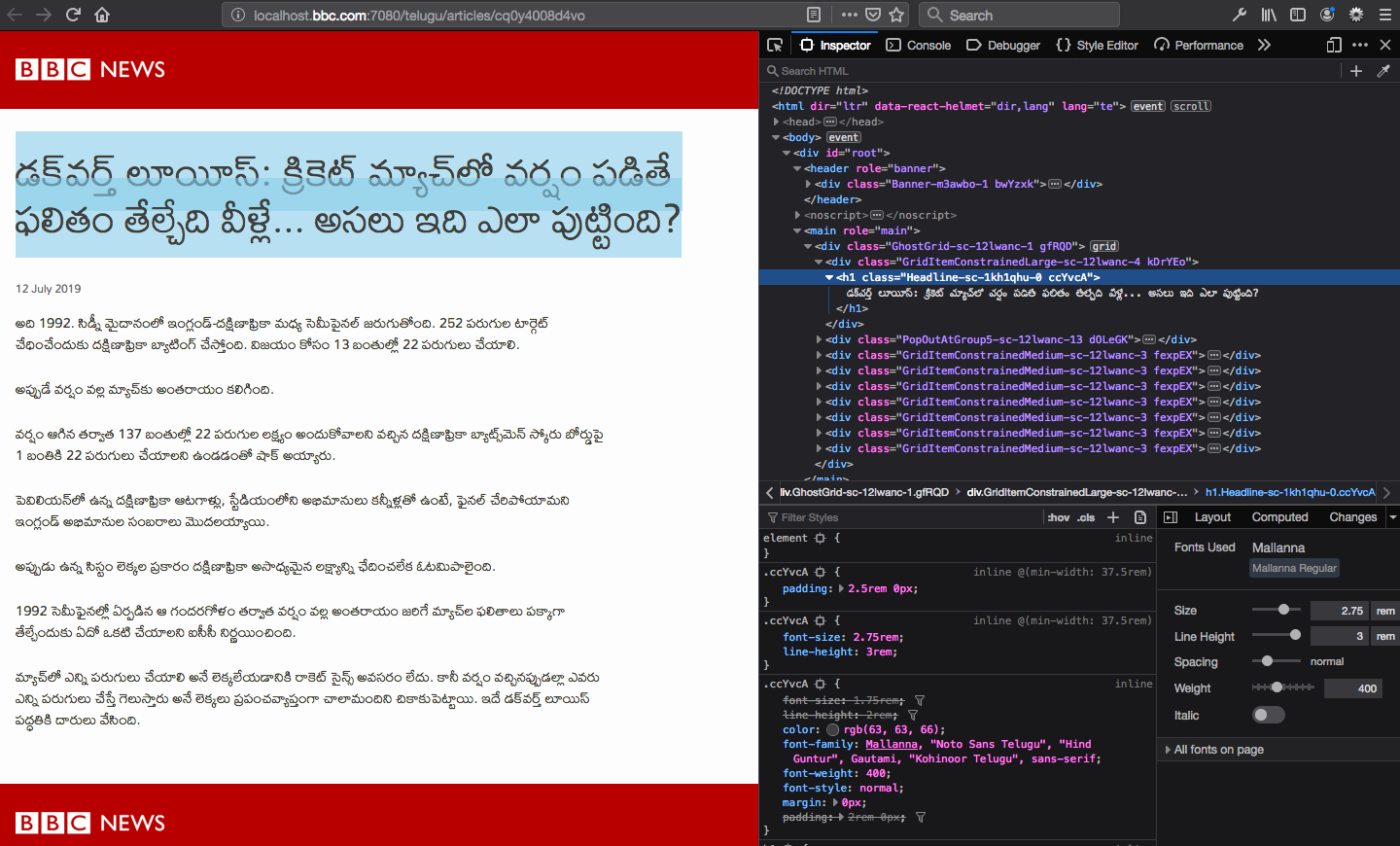Toggle the .cls class panel

[x=1085, y=517]
